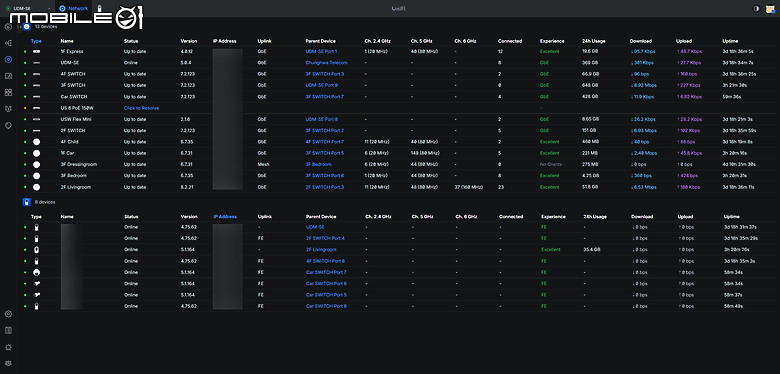Select the UniFi Devices sidebar icon
This screenshot has height=374, width=780.
coord(8,60)
